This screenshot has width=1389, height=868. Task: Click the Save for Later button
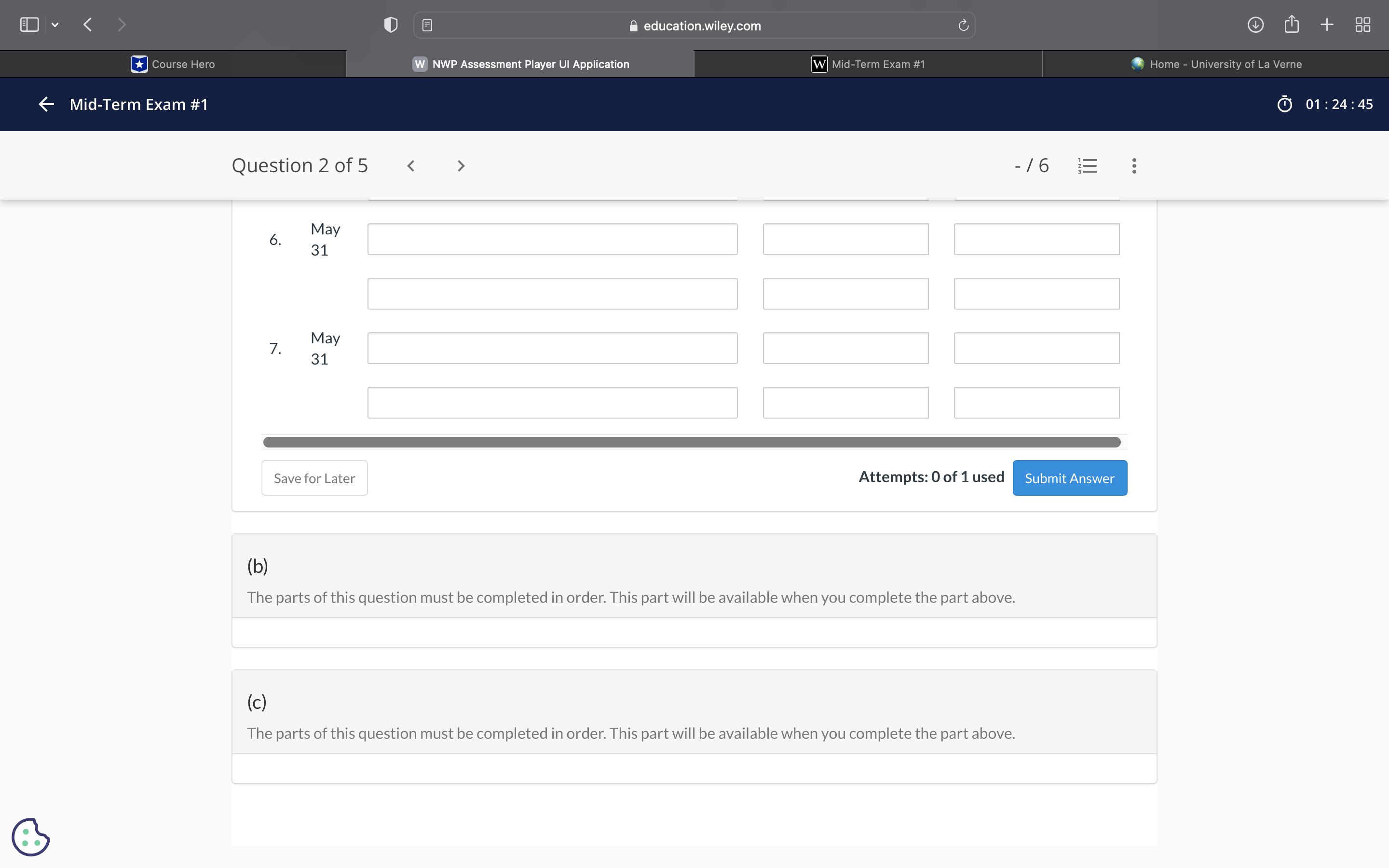coord(314,477)
